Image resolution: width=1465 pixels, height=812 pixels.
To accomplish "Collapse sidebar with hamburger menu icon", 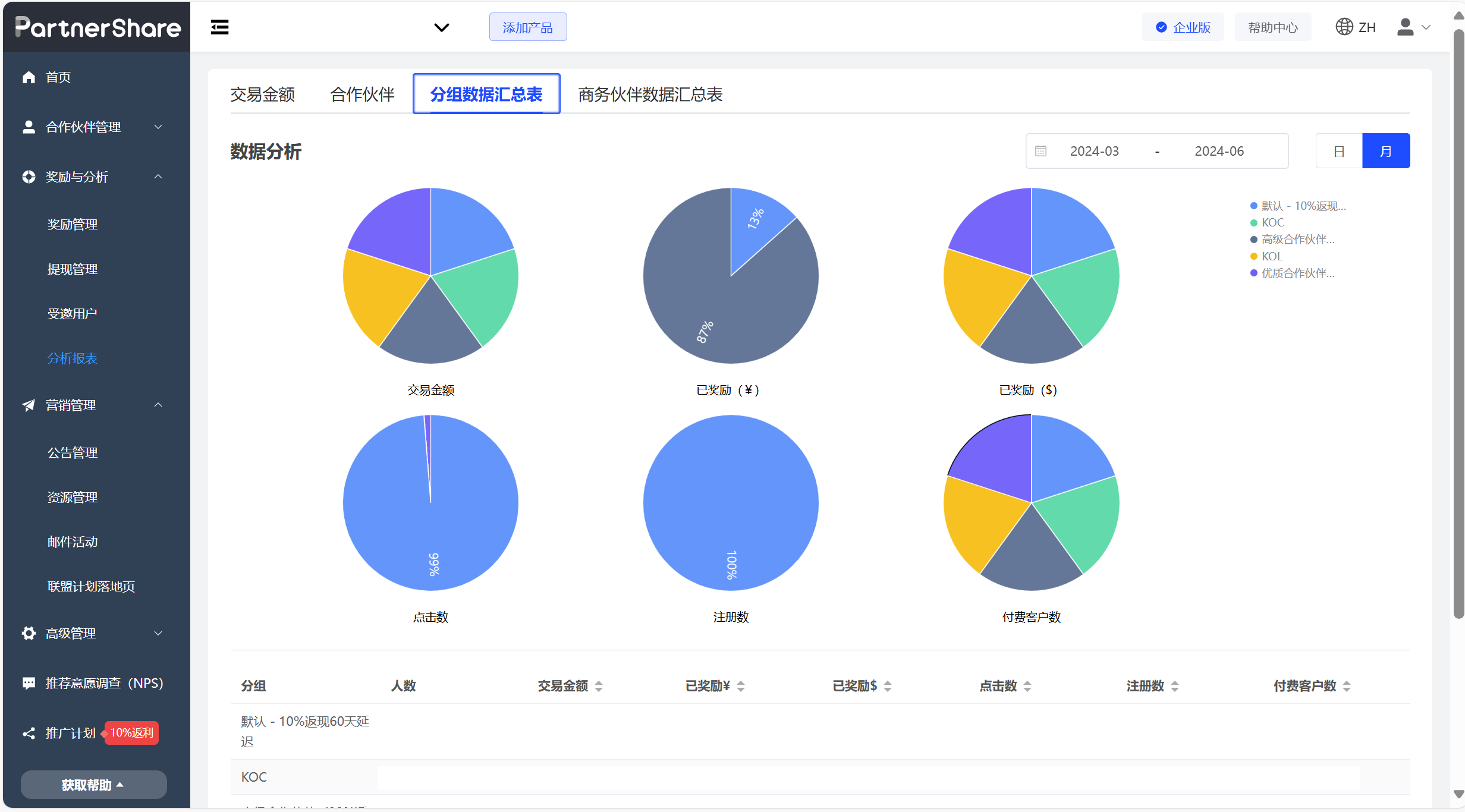I will coord(219,27).
